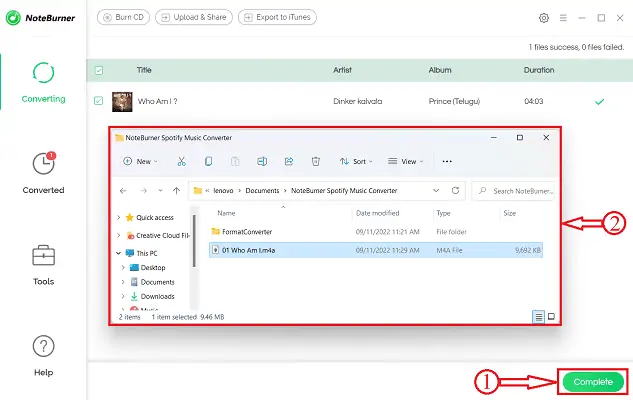This screenshot has width=633, height=400.
Task: Click the 'Who Am I ?' album thumbnail
Action: tap(122, 102)
